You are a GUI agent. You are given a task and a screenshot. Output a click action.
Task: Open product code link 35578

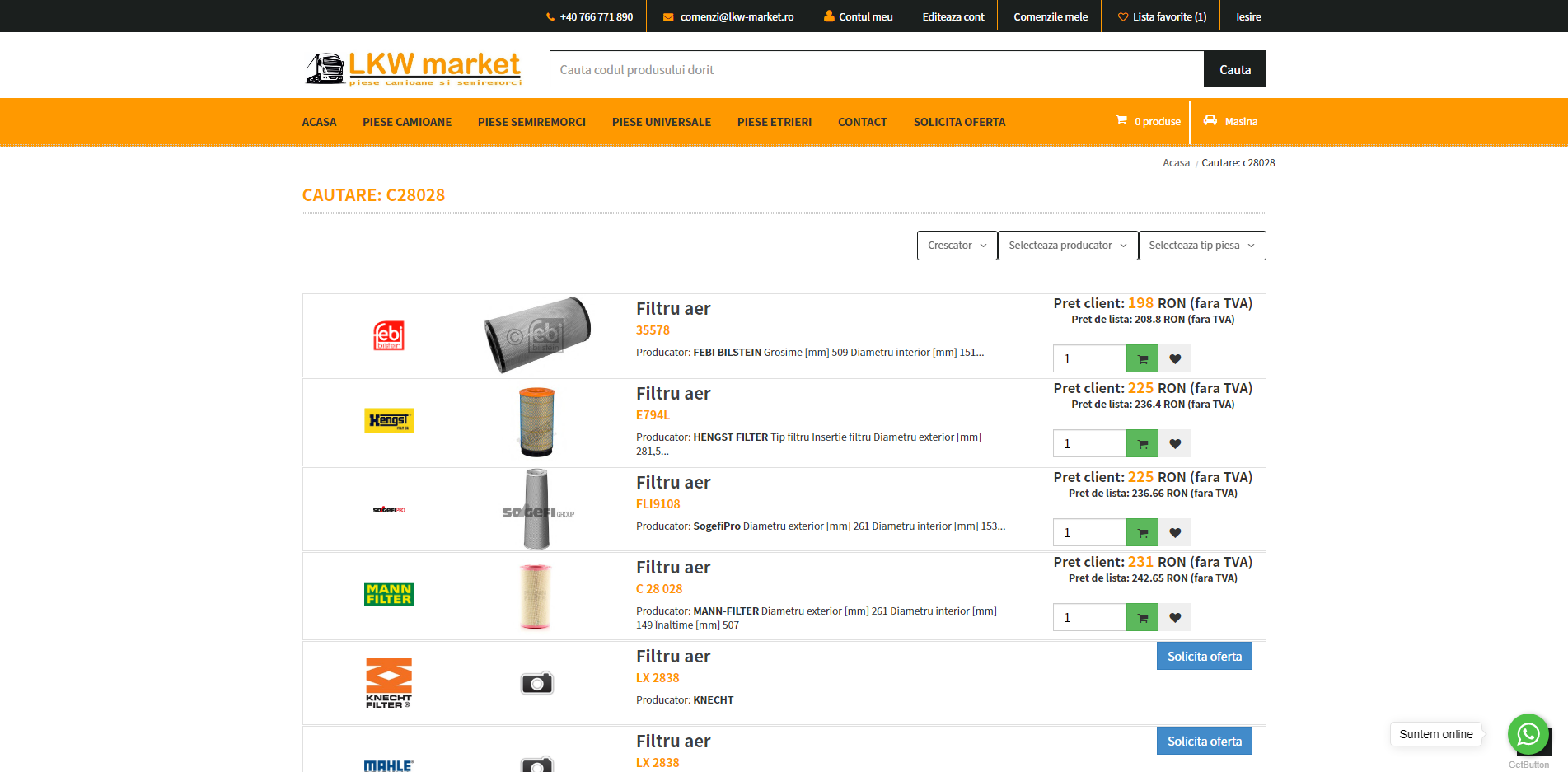(x=653, y=330)
